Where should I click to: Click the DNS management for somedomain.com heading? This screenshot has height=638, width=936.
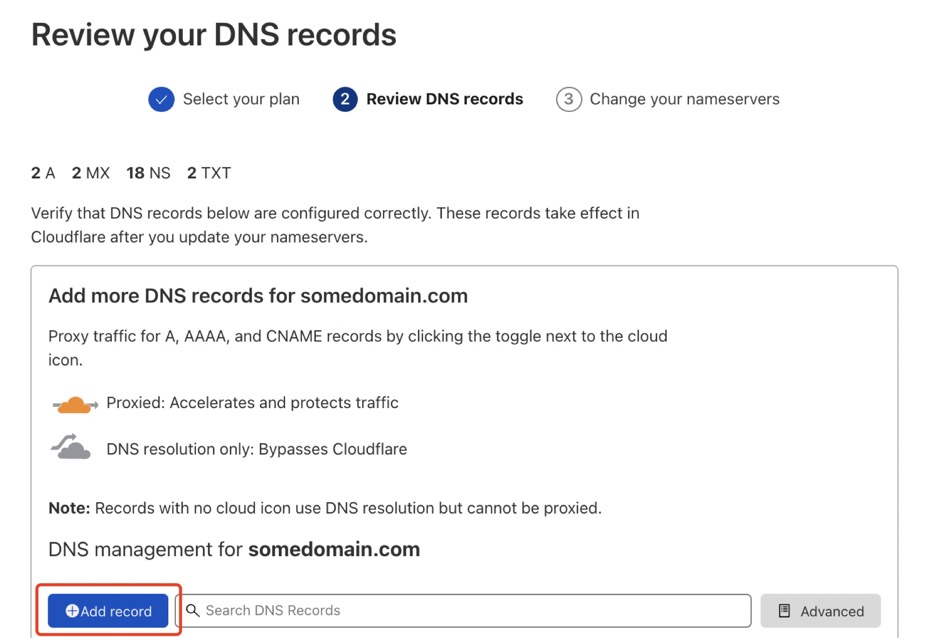(234, 550)
